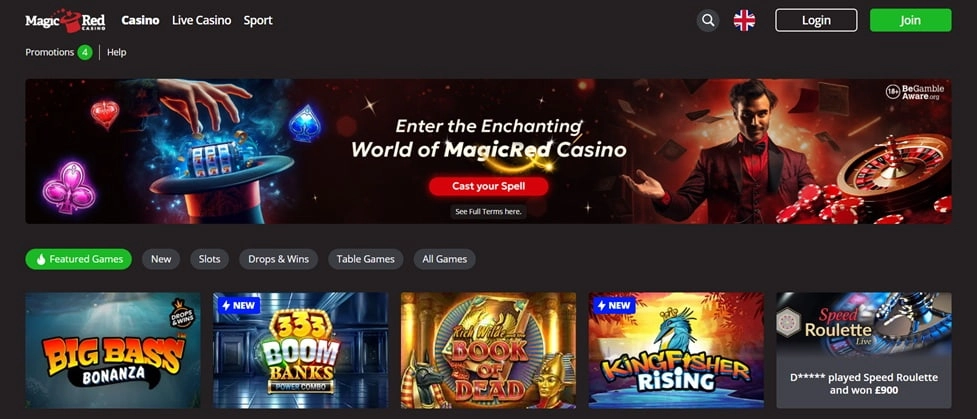The height and width of the screenshot is (419, 977).
Task: View All Games filter
Action: tap(445, 259)
